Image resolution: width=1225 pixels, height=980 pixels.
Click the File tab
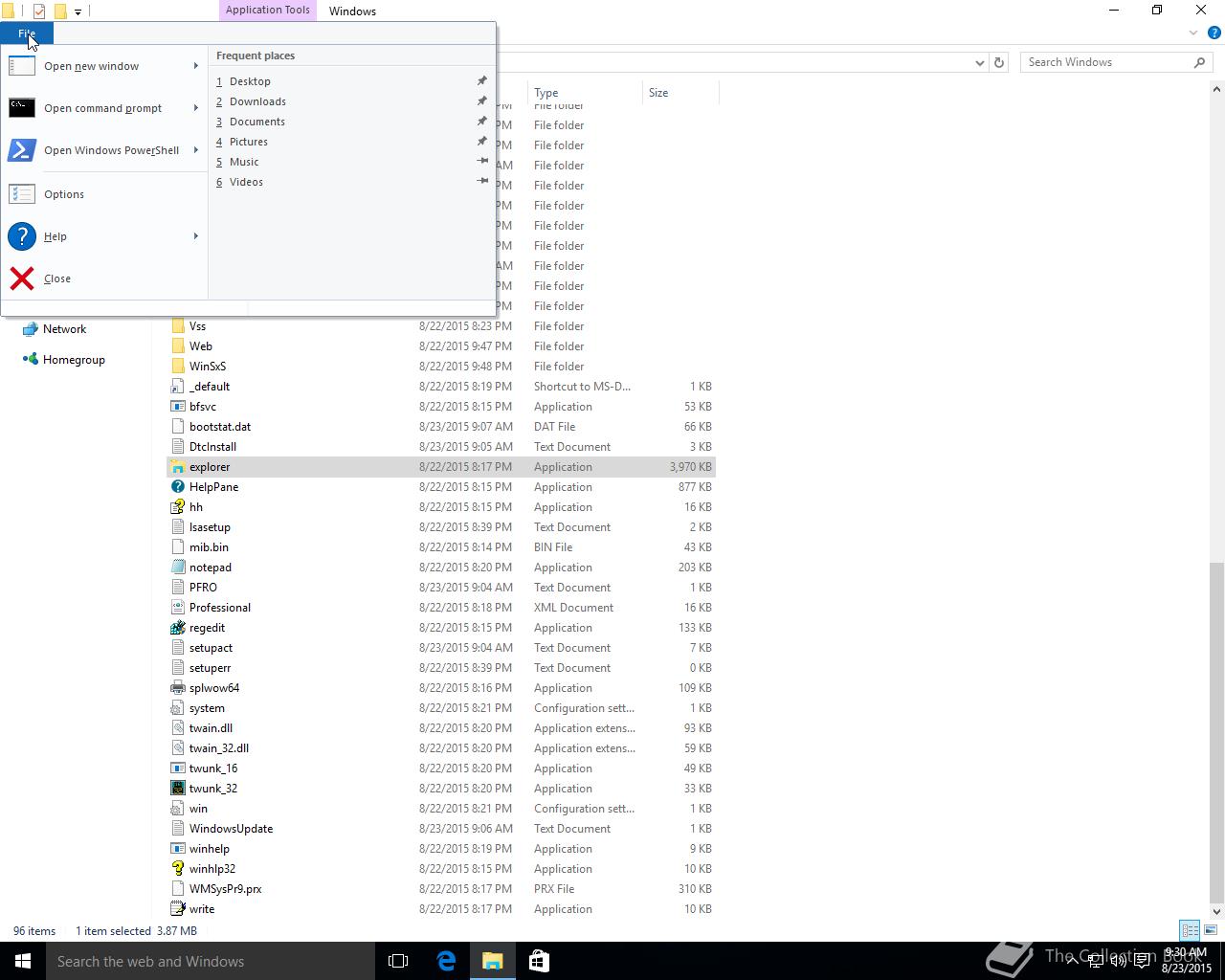click(27, 33)
